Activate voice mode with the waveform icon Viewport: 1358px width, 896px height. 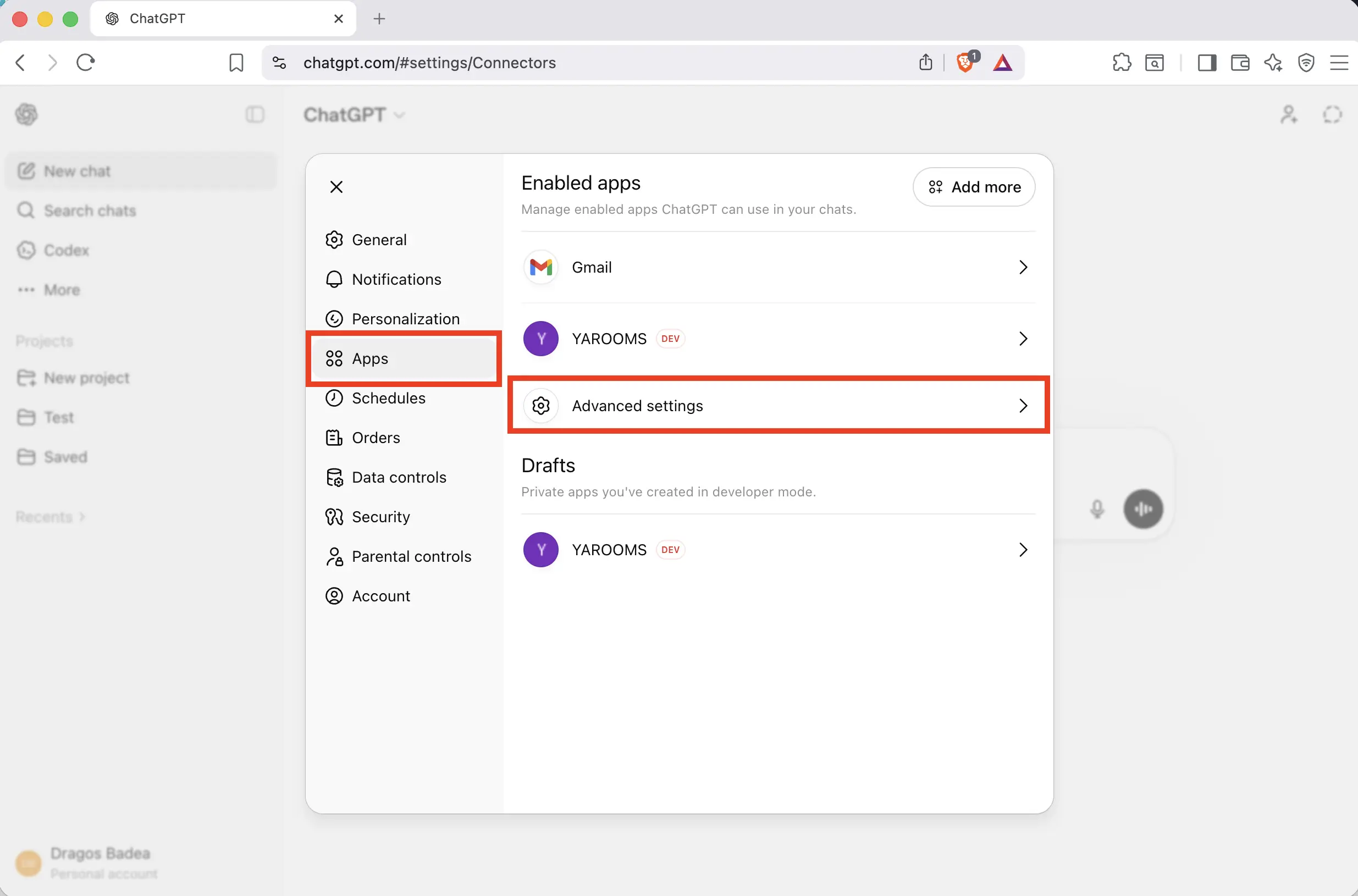click(x=1142, y=508)
